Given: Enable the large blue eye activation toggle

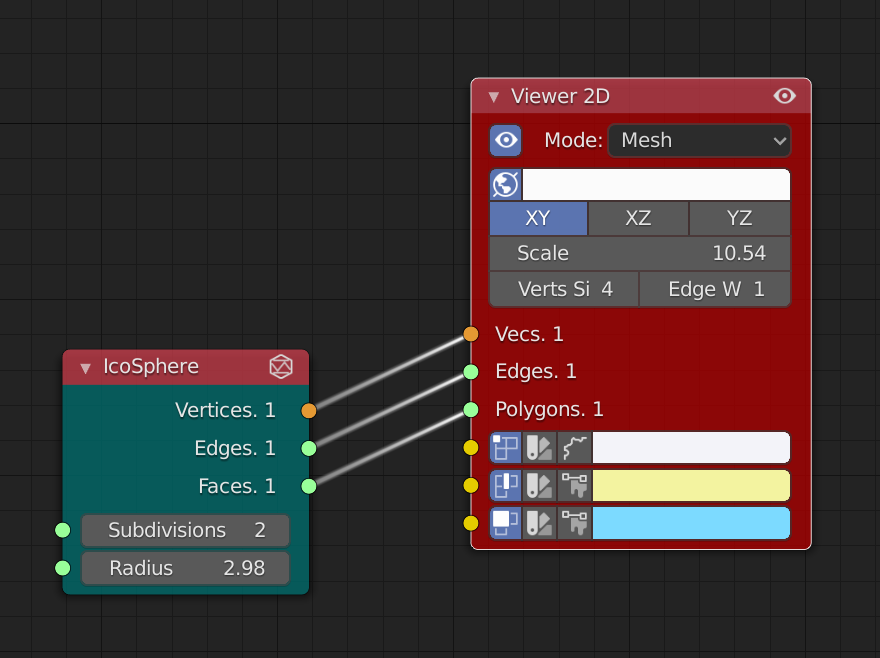Looking at the screenshot, I should [x=505, y=140].
